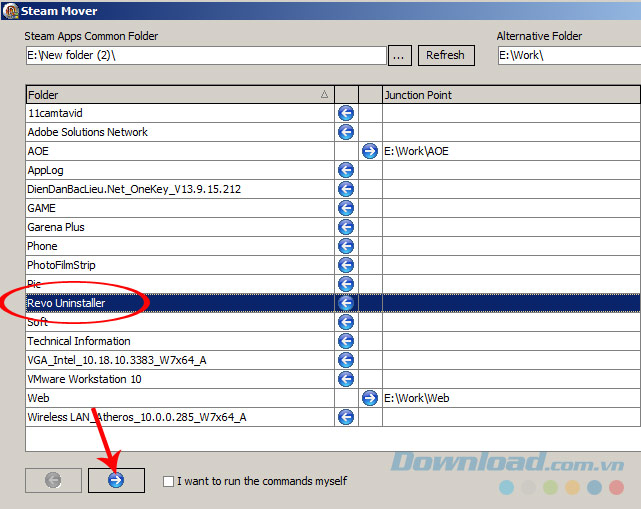The width and height of the screenshot is (641, 509).
Task: Select the VMware Workstation 10 folder
Action: [x=180, y=379]
